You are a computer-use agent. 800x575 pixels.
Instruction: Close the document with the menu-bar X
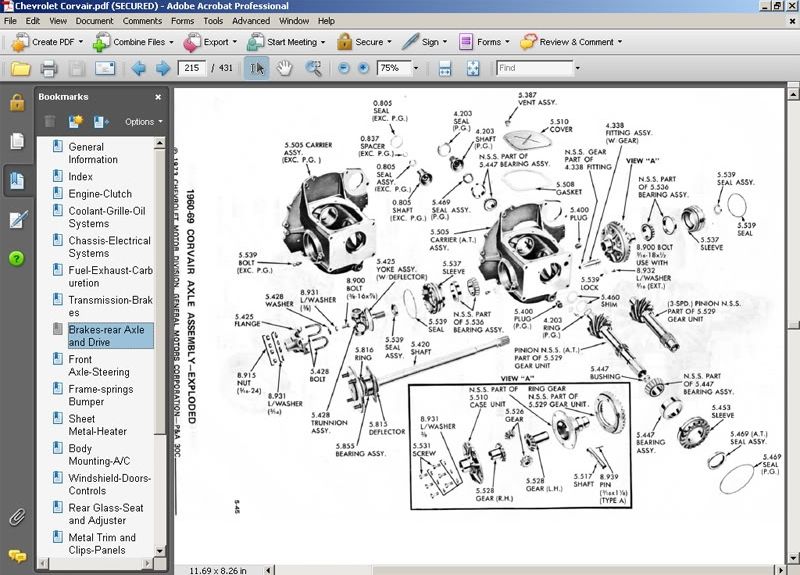[x=792, y=21]
